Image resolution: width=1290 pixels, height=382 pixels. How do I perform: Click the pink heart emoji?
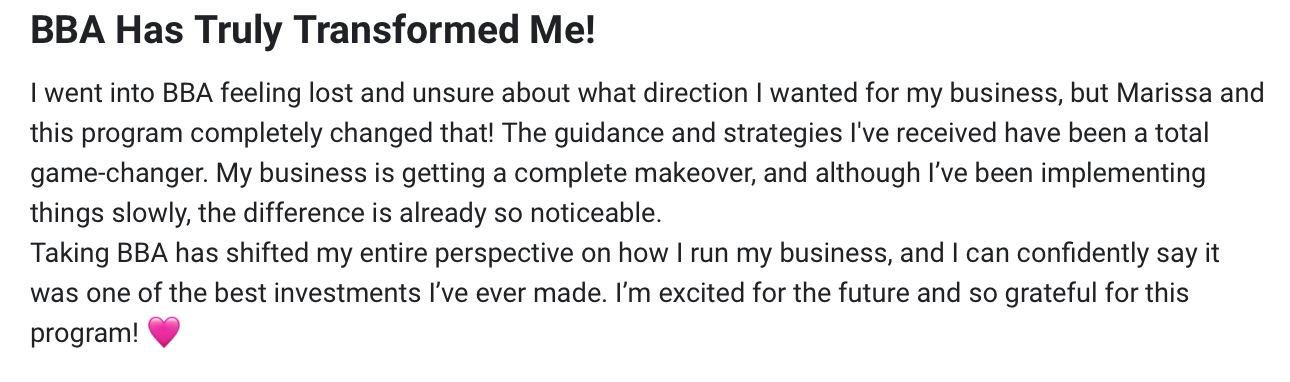click(x=163, y=333)
